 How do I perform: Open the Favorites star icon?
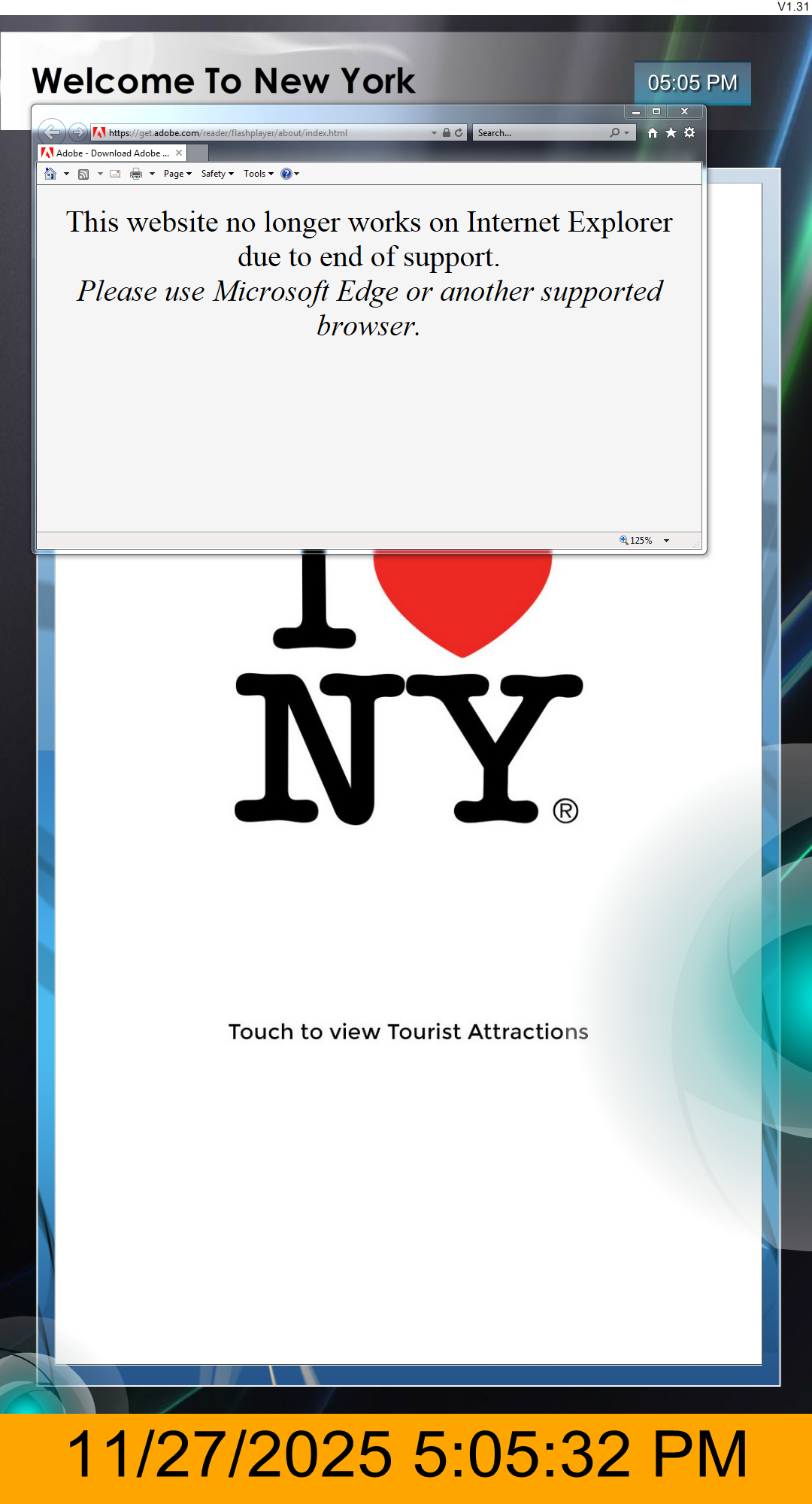point(671,133)
